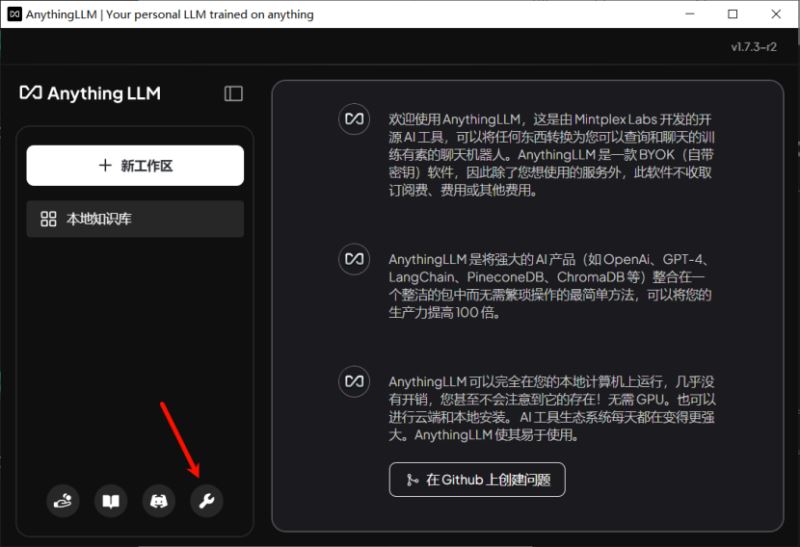
Task: Maximize the AnythingLLM window
Action: [x=733, y=14]
